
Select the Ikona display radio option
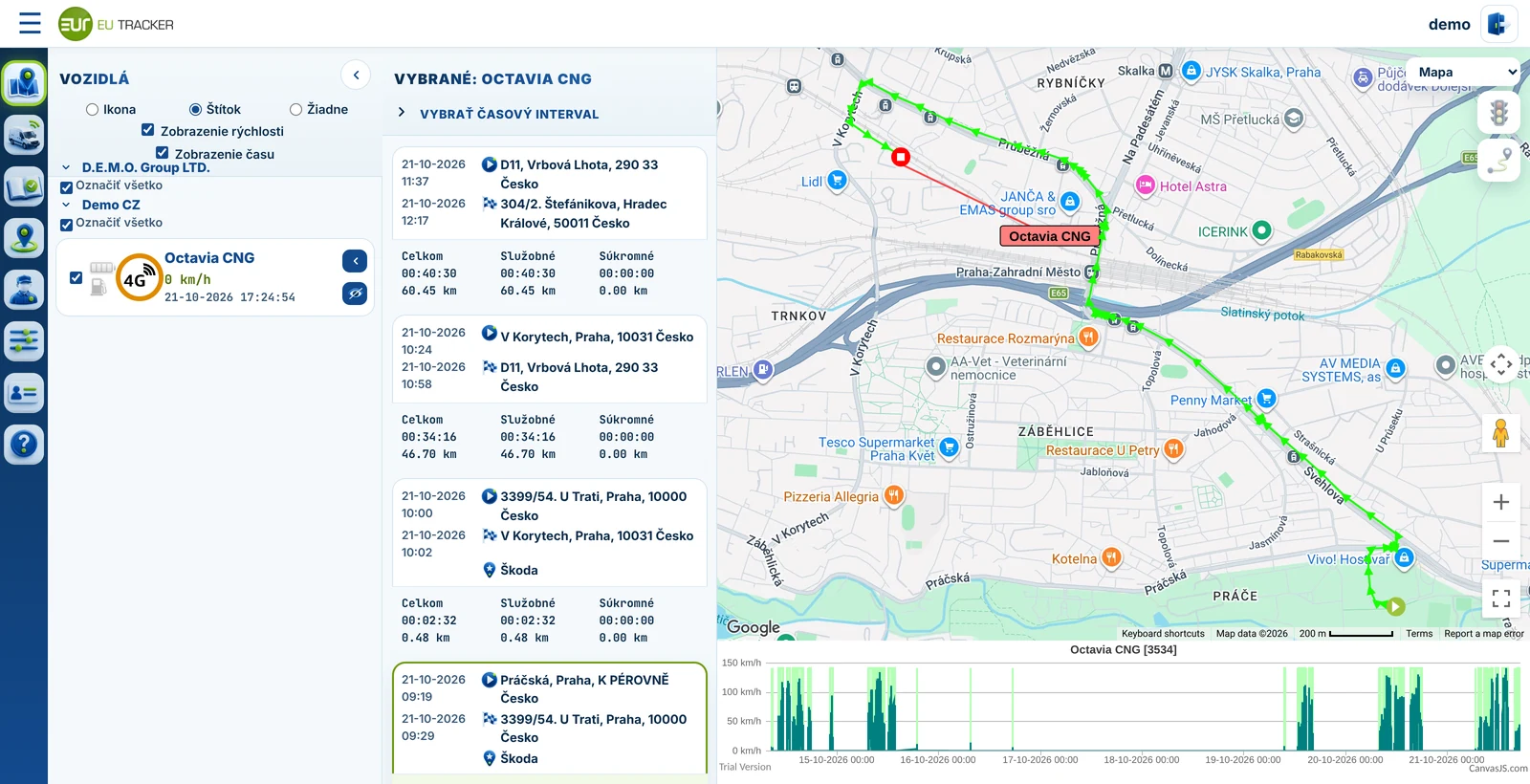(93, 110)
